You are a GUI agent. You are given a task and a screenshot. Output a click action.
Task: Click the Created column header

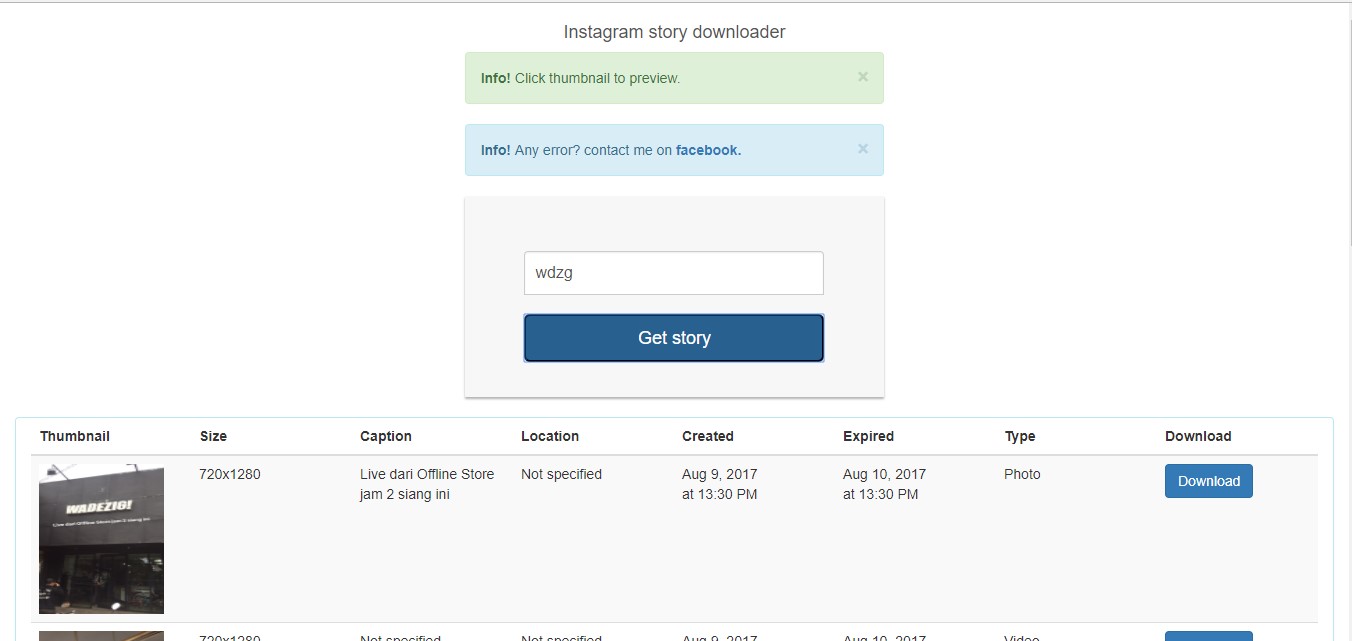click(708, 436)
